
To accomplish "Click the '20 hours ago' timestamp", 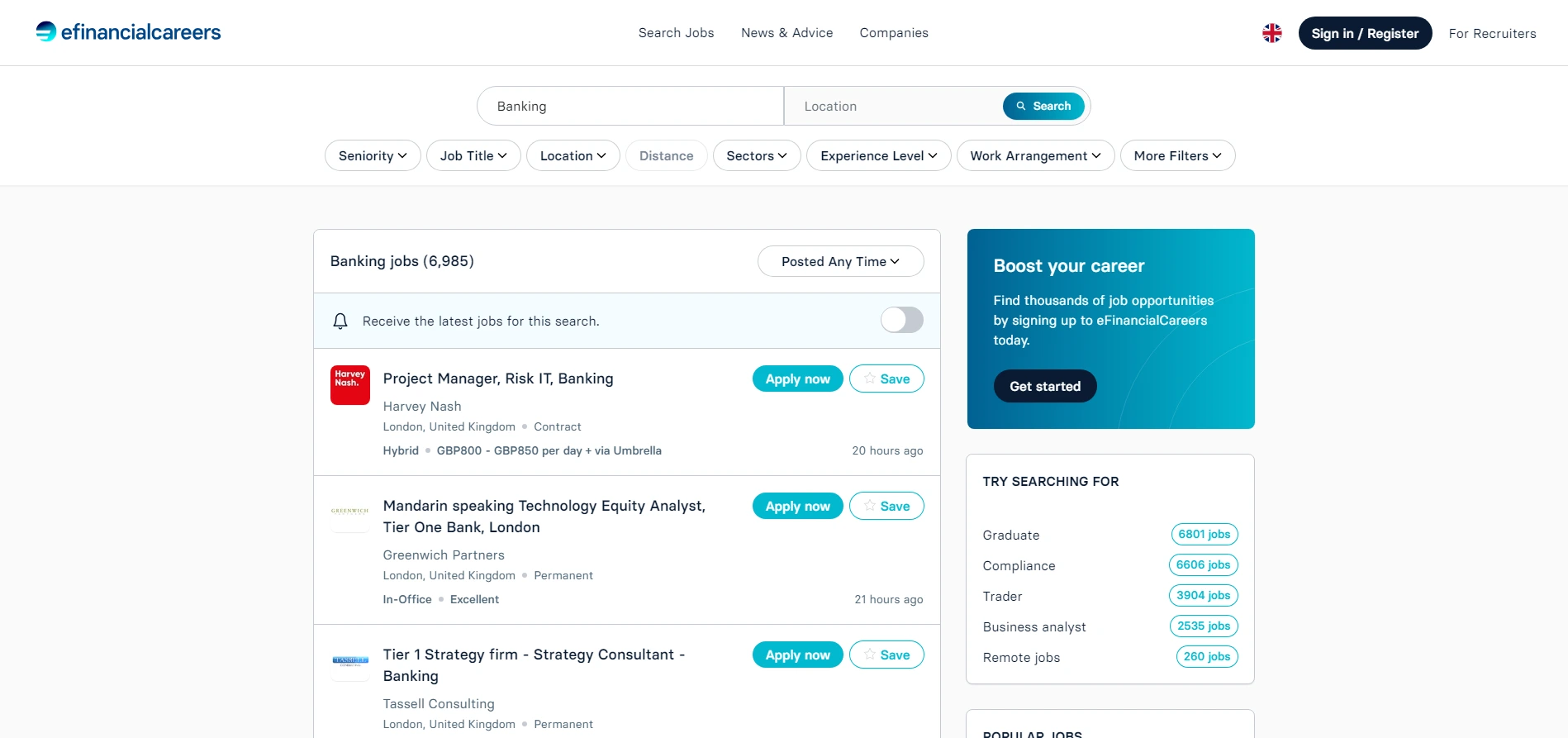I will (887, 451).
